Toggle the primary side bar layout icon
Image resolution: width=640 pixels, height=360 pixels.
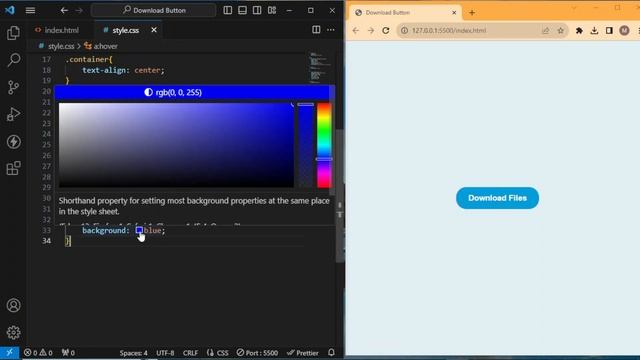pos(228,10)
